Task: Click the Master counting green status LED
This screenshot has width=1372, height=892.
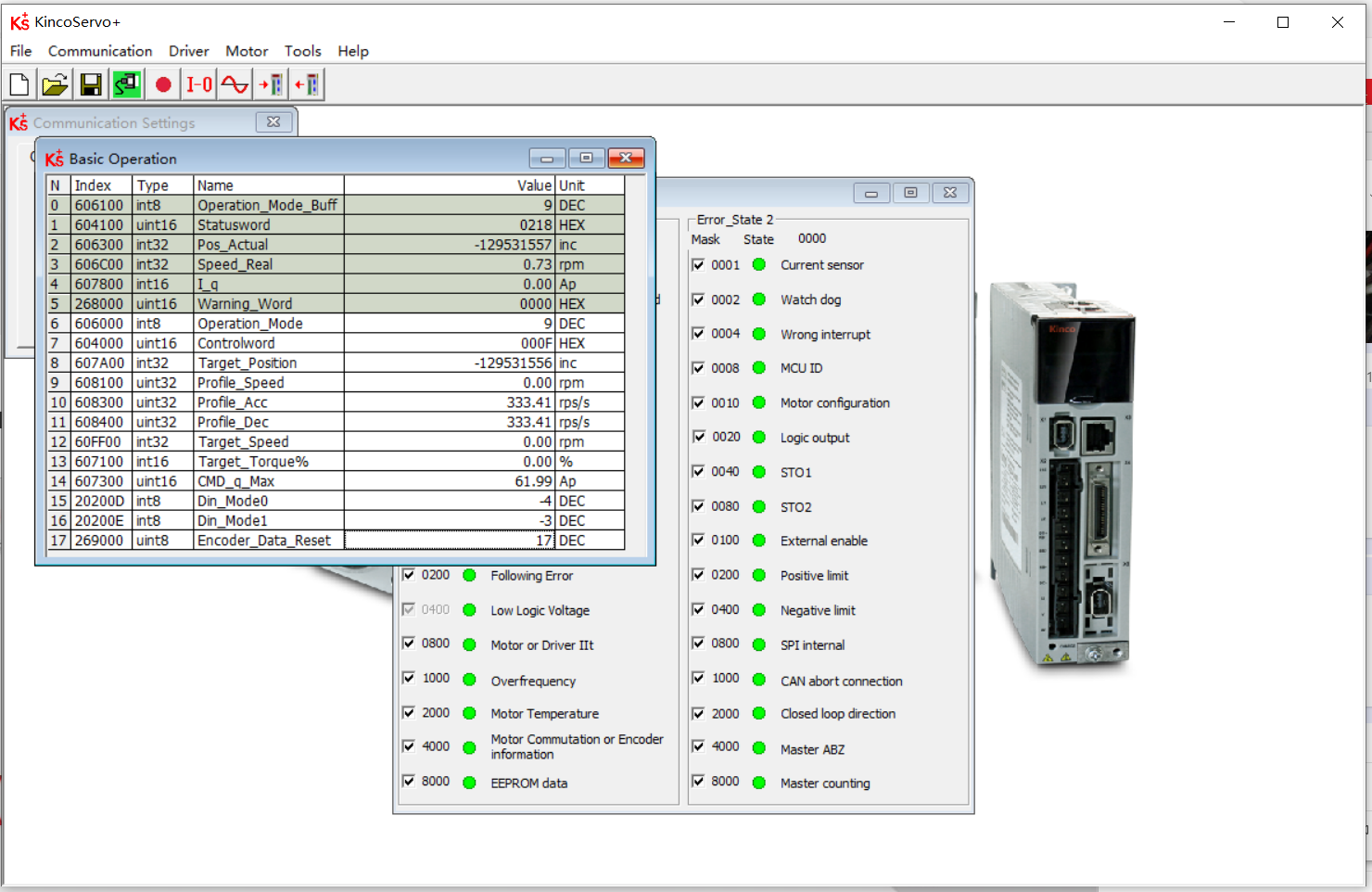Action: coord(758,783)
